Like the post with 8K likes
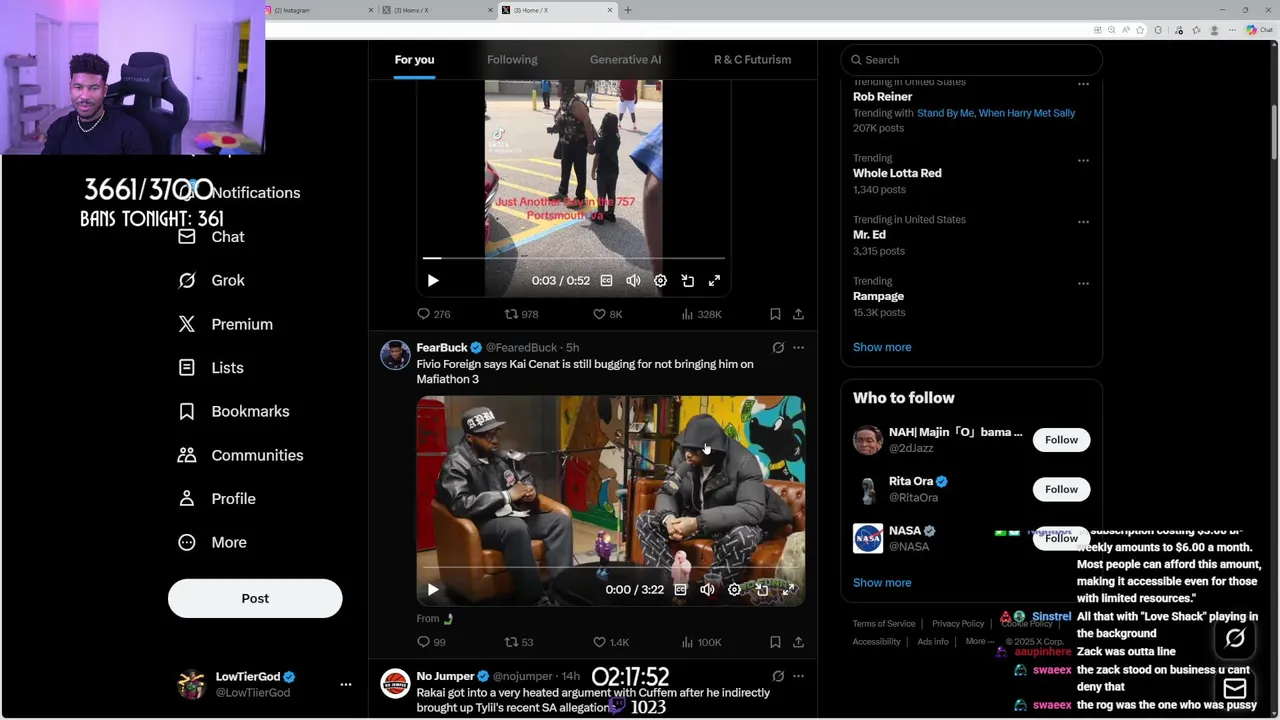This screenshot has width=1280, height=720. tap(607, 314)
